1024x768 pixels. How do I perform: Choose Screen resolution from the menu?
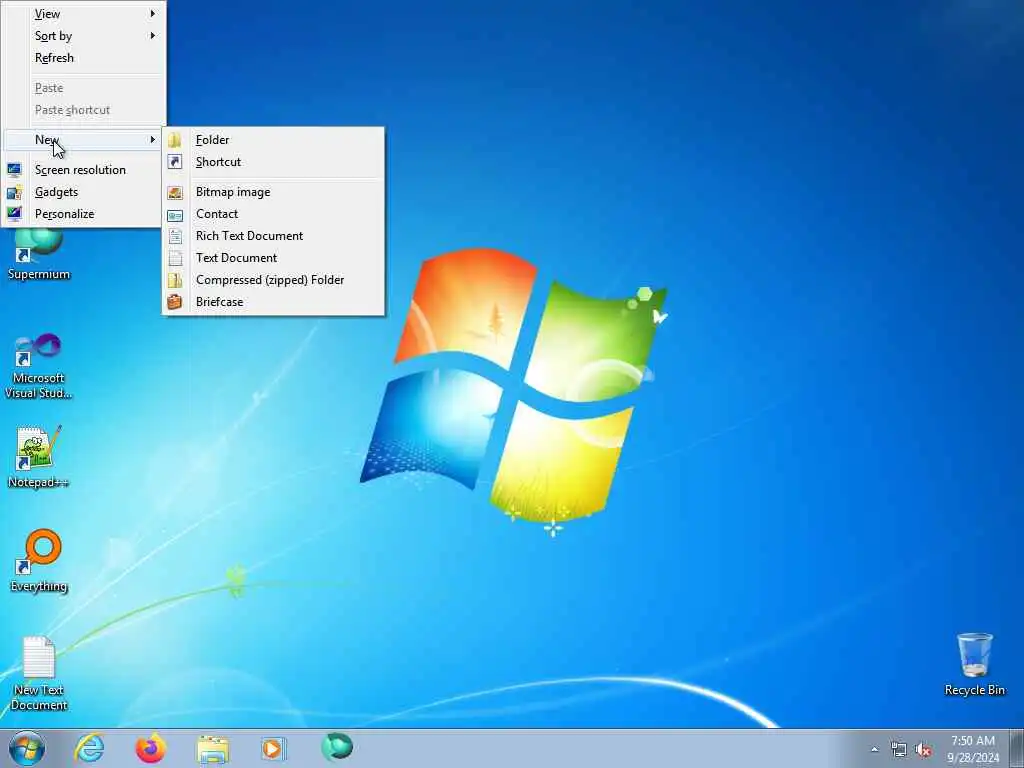pos(83,170)
